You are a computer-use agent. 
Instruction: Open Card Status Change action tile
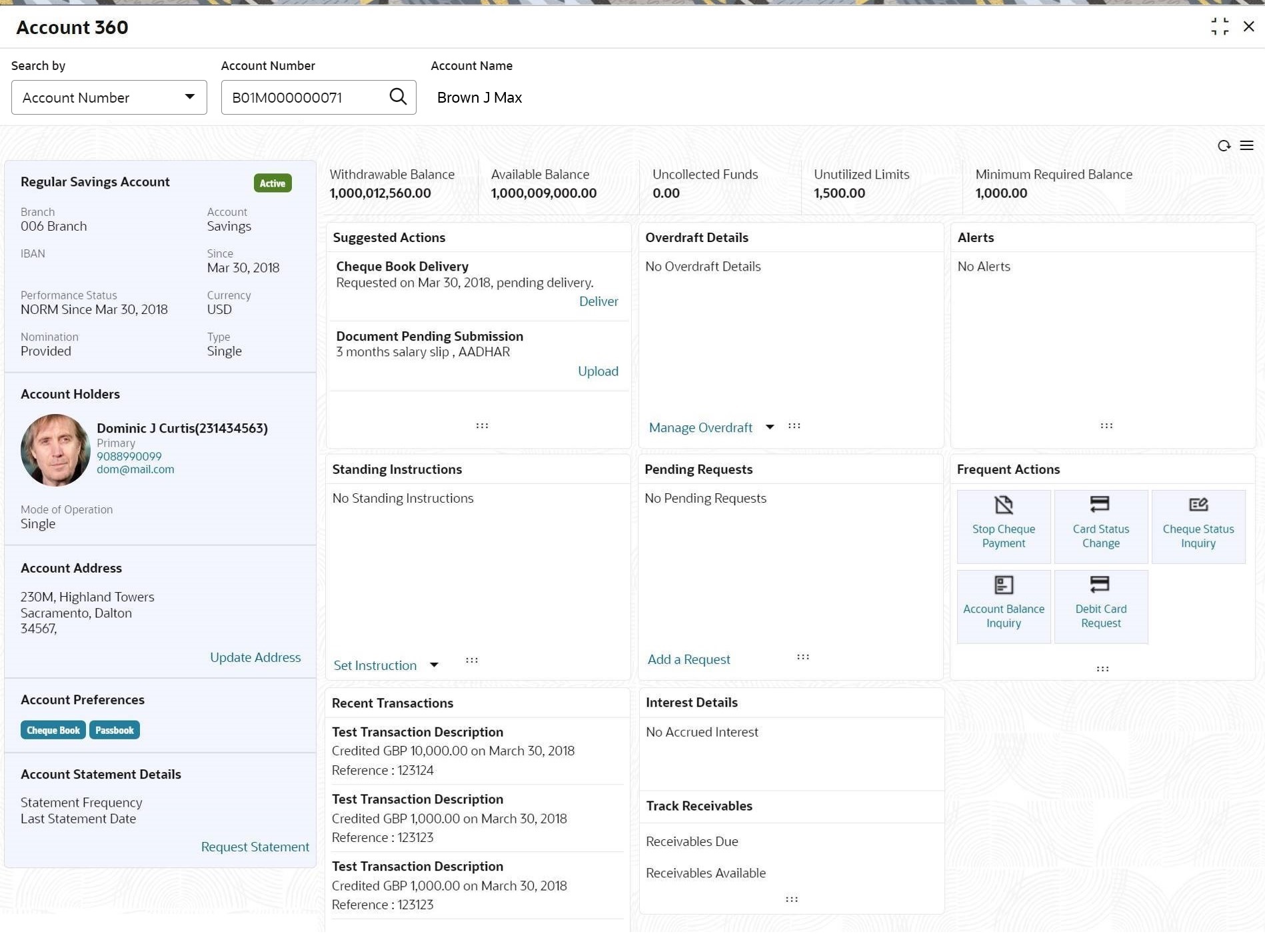(1100, 527)
